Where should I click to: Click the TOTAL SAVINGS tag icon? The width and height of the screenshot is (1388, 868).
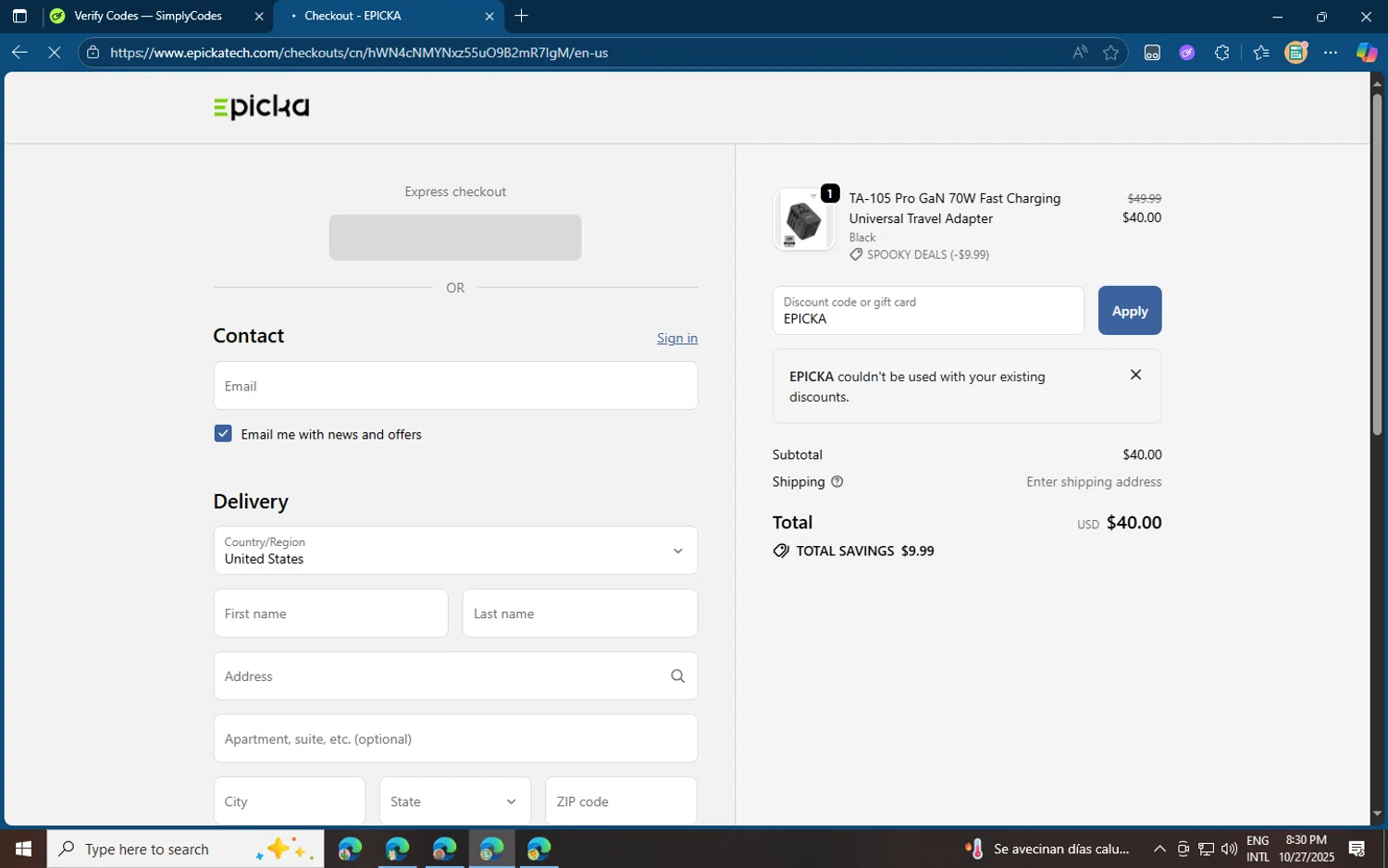[781, 551]
